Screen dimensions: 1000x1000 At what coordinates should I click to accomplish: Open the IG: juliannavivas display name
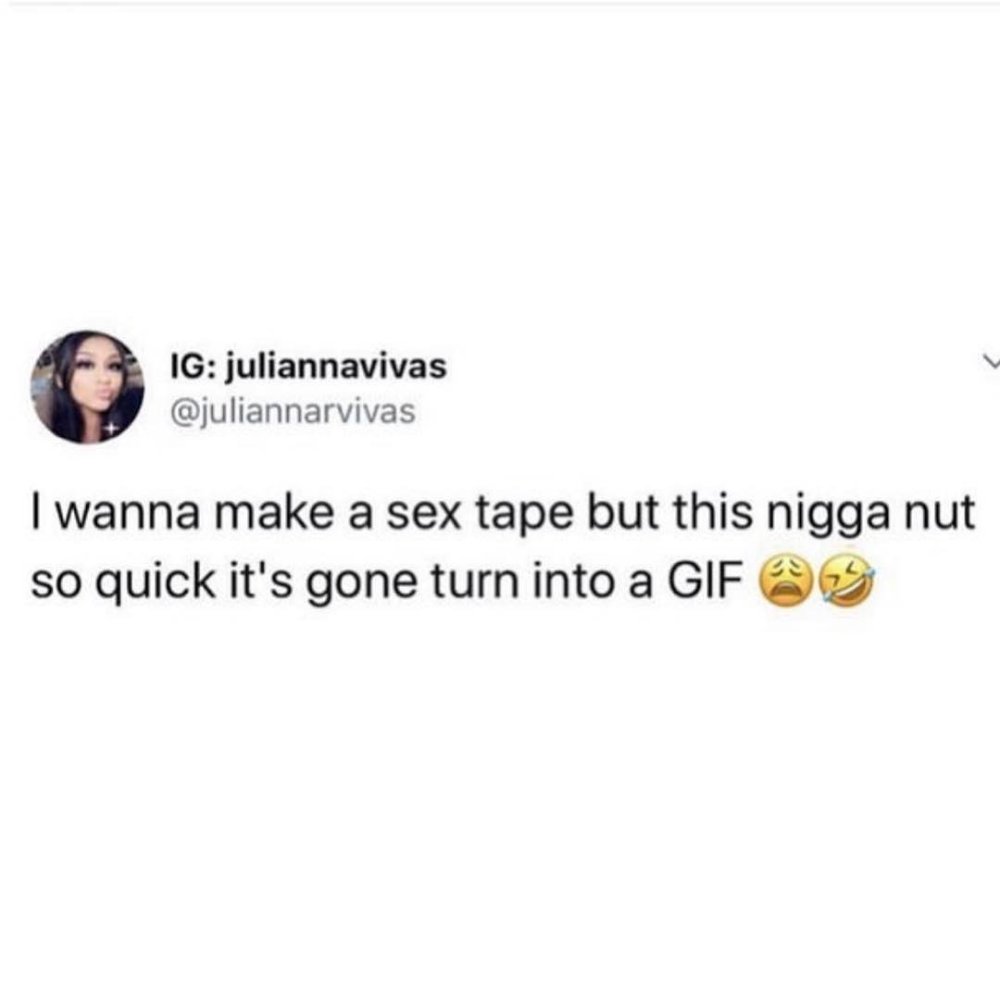[x=308, y=368]
